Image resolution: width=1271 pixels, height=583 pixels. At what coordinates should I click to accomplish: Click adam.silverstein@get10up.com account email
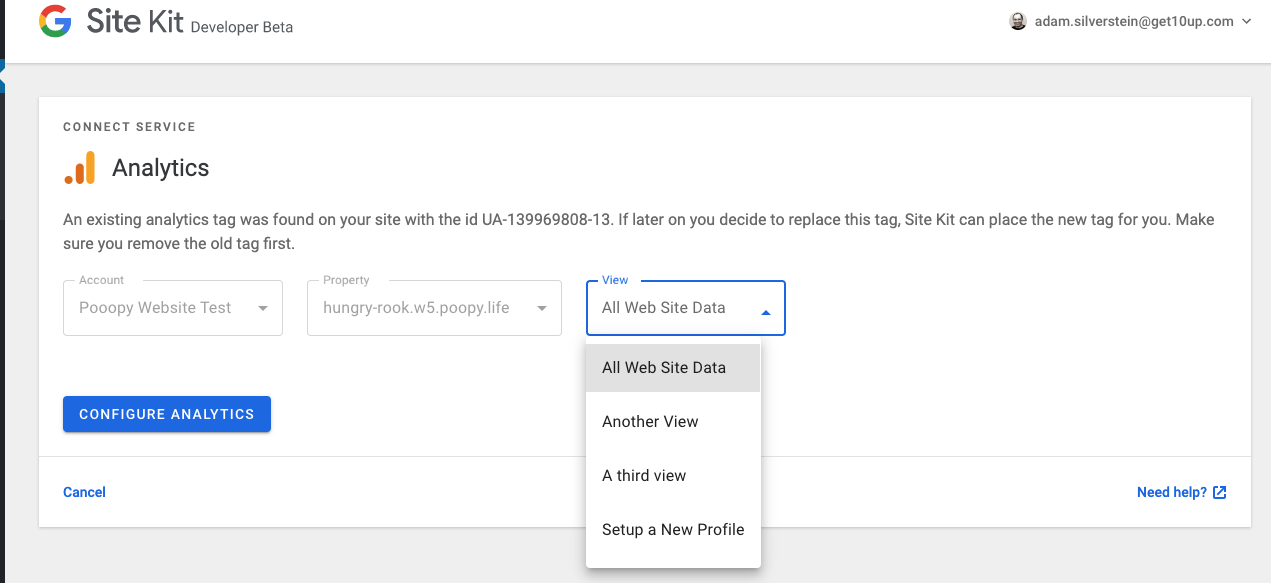(1134, 21)
